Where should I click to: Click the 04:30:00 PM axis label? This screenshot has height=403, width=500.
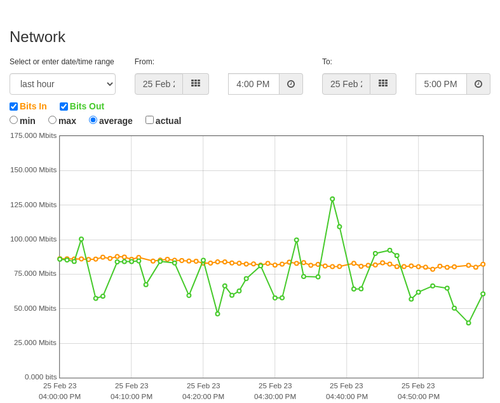pos(275,397)
